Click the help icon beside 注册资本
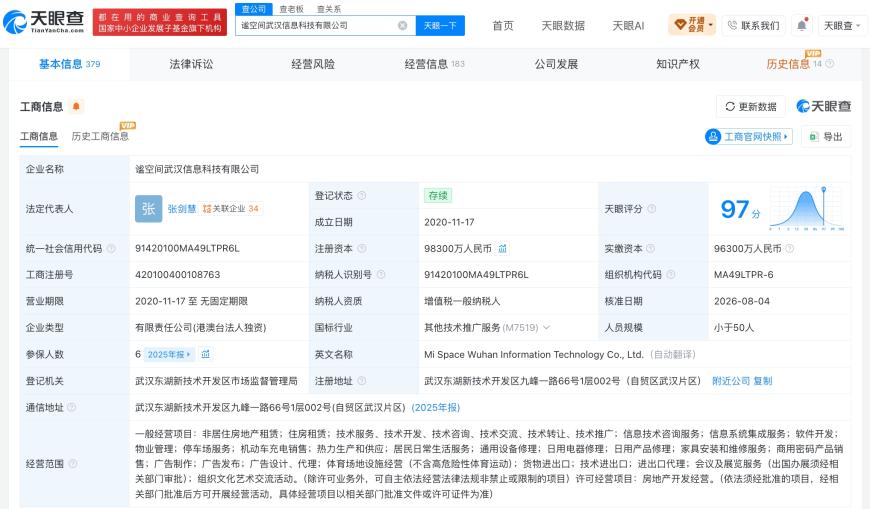 [x=362, y=249]
